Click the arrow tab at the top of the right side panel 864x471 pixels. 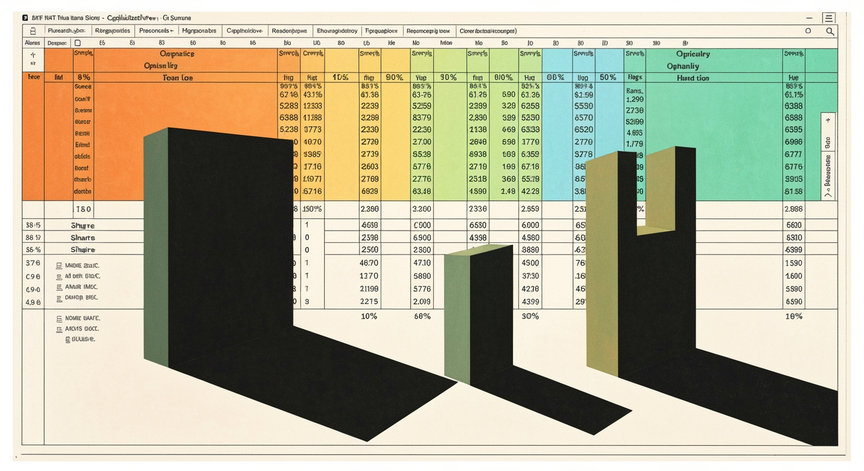click(x=827, y=121)
